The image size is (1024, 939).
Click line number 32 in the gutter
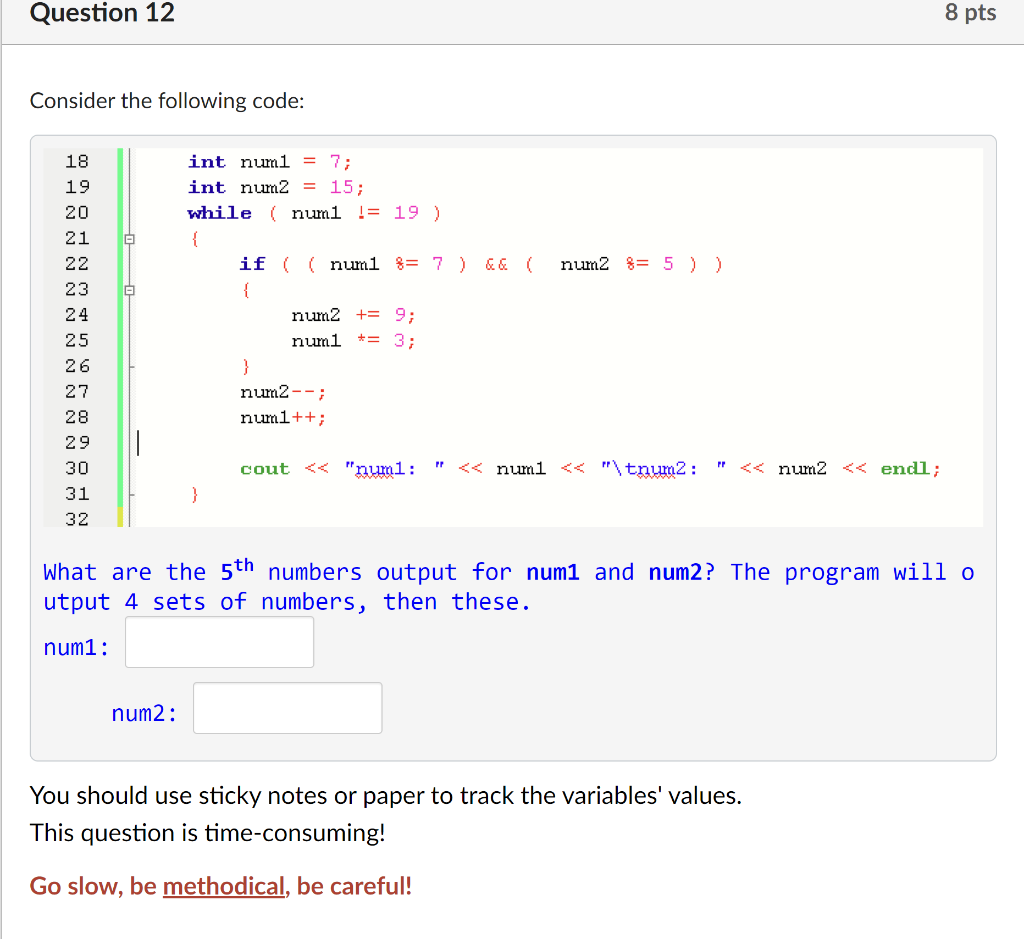78,518
